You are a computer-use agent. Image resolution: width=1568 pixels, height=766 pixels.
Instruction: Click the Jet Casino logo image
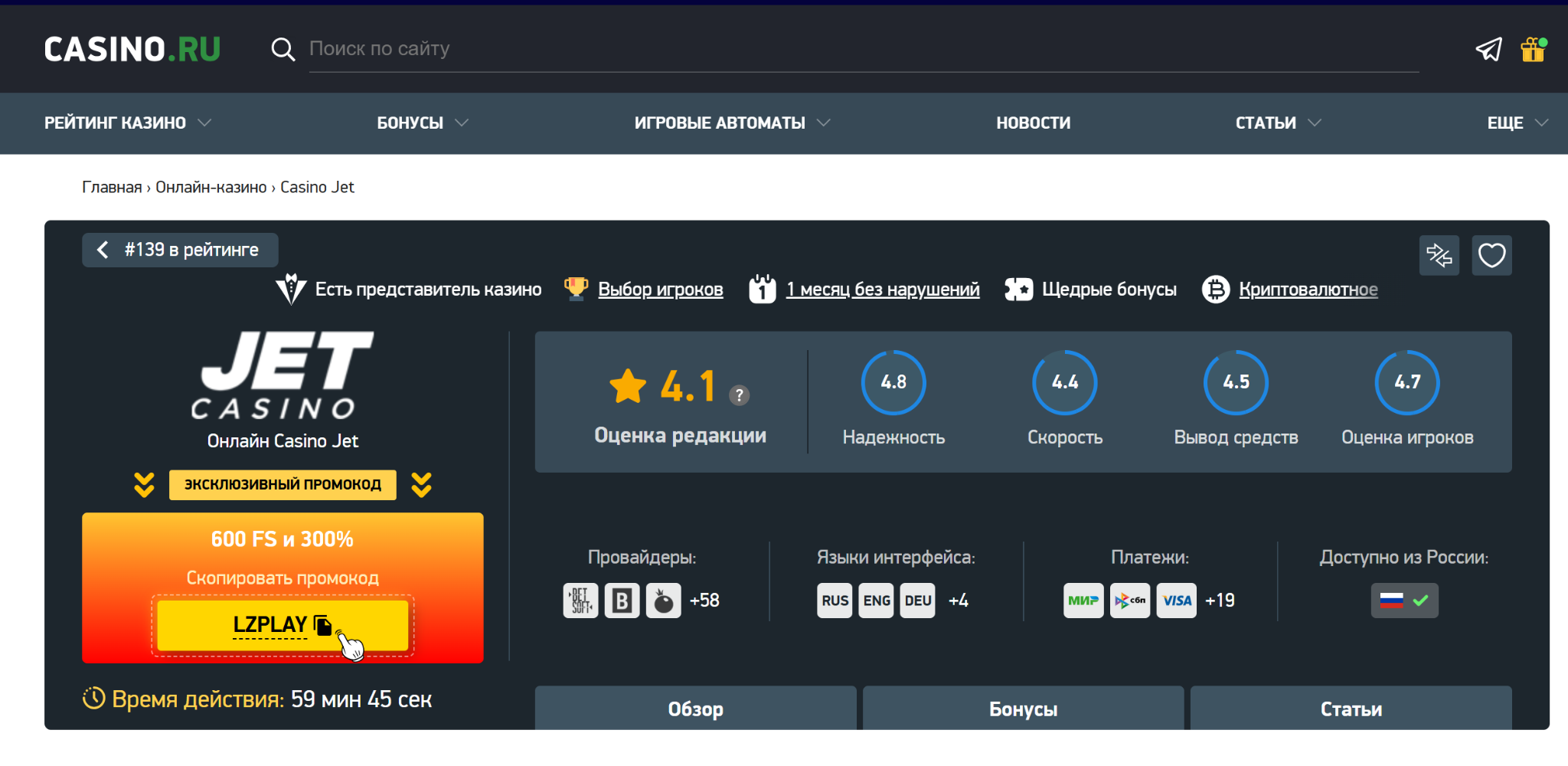[x=283, y=375]
